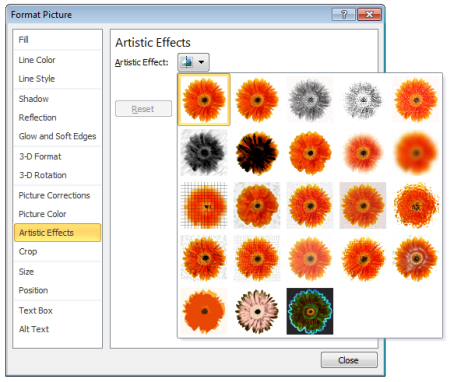Screen dimensions: 450x382
Task: Apply the black and orange Paint Strokes effect
Action: [257, 152]
